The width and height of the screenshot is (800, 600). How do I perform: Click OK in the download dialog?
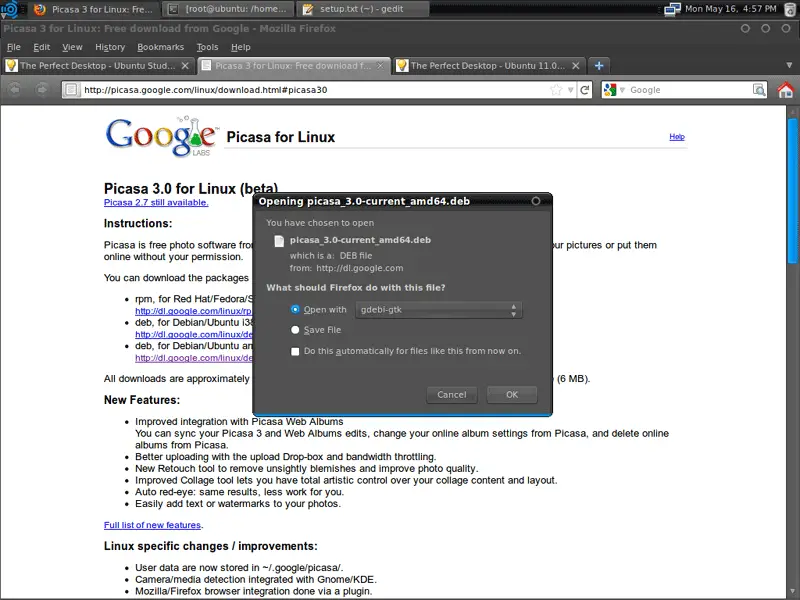coord(512,395)
